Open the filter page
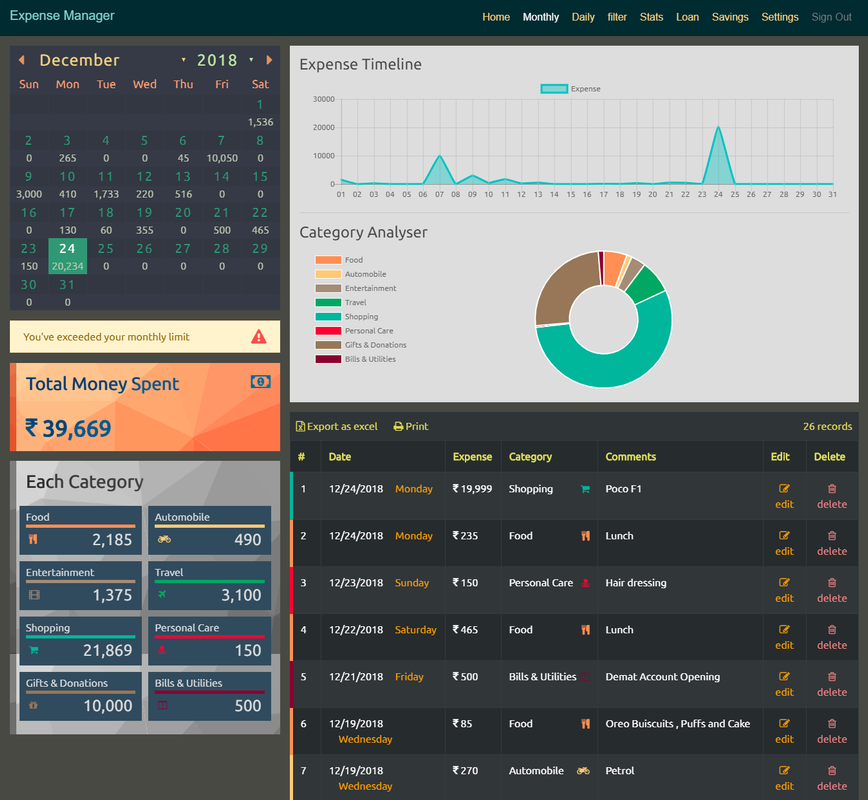The height and width of the screenshot is (800, 868). coord(617,17)
